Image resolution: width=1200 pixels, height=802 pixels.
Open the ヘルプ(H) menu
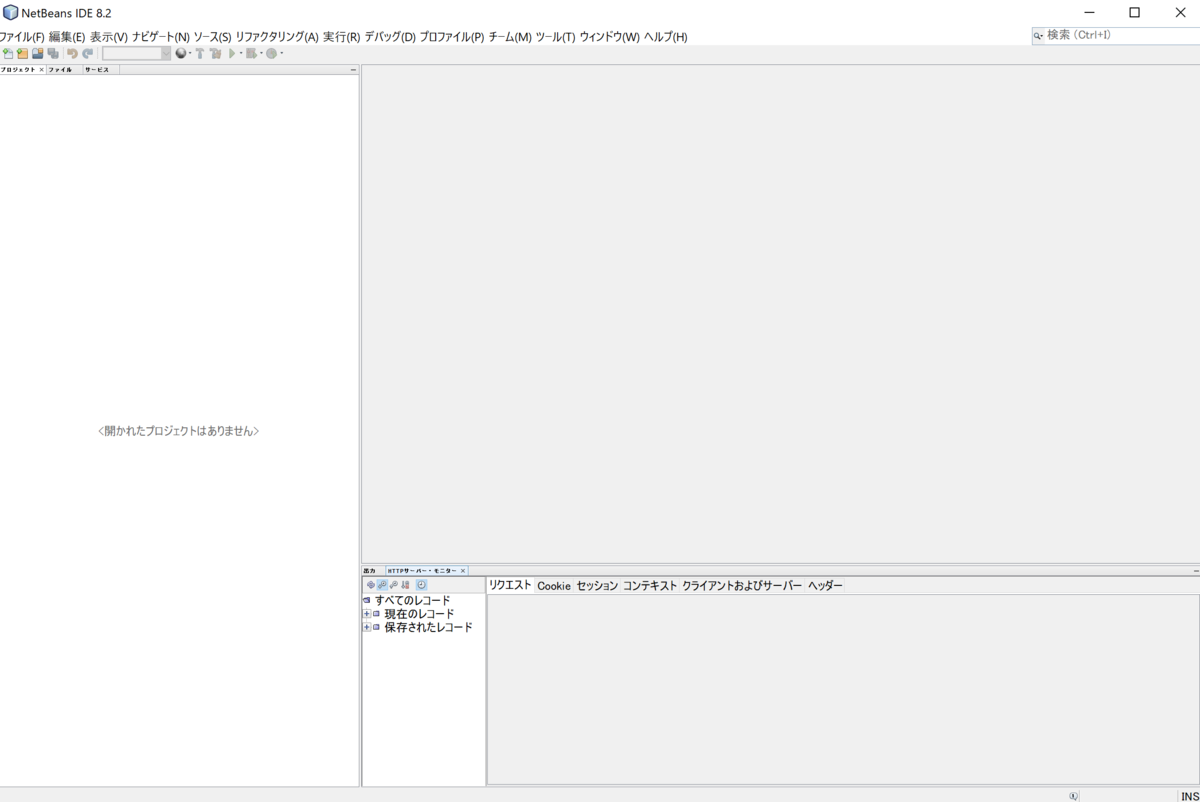click(x=665, y=37)
